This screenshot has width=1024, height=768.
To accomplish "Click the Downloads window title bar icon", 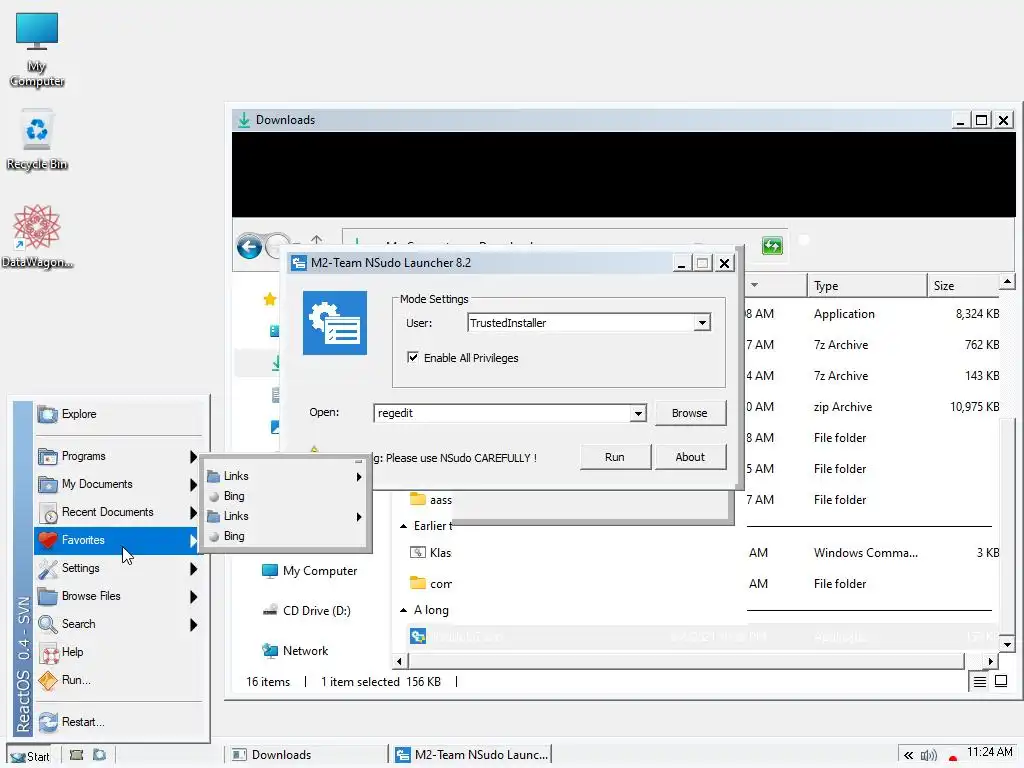I will pos(244,120).
